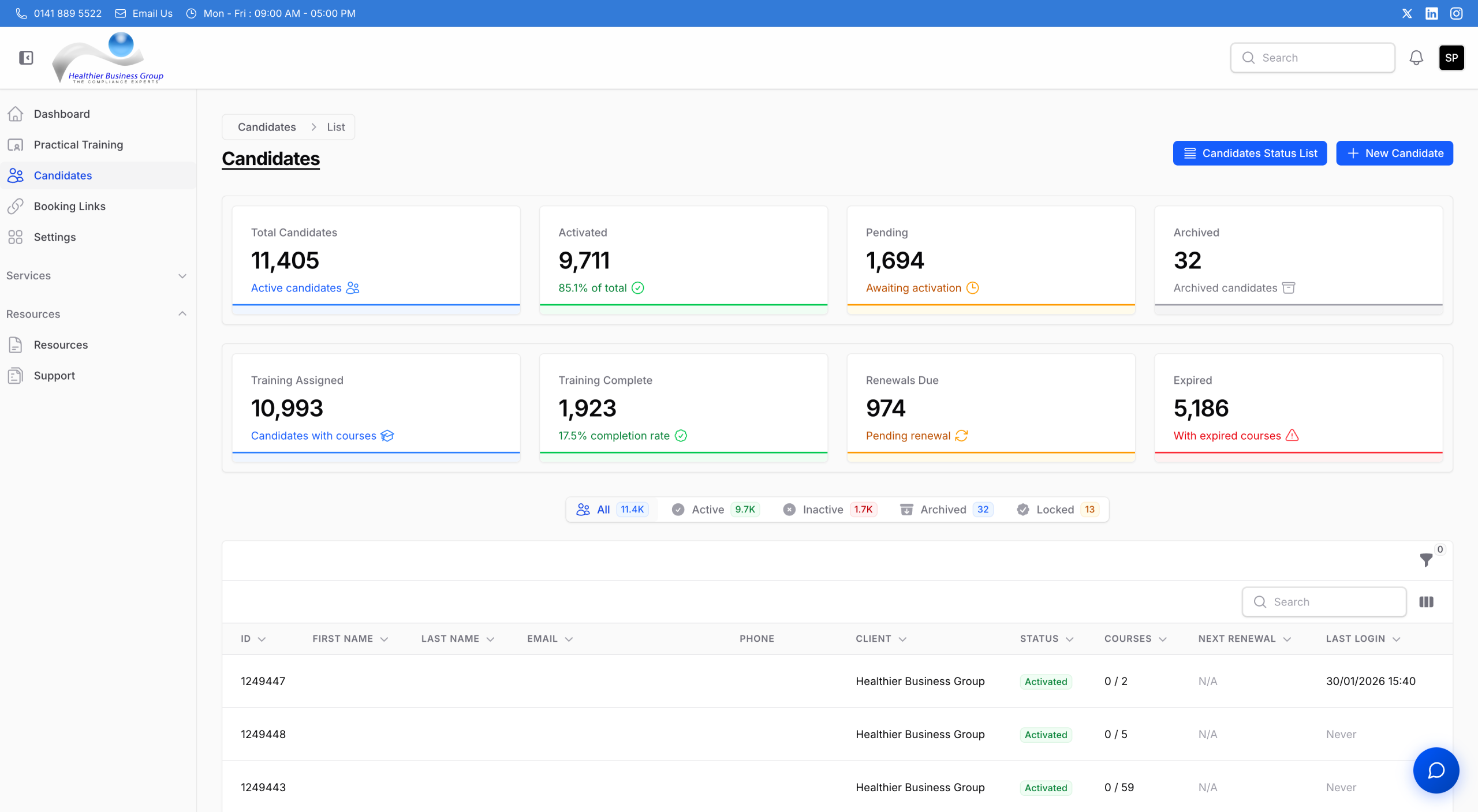Screen dimensions: 1478x812
Task: Switch to the Inactive candidates filter
Action: tap(822, 510)
